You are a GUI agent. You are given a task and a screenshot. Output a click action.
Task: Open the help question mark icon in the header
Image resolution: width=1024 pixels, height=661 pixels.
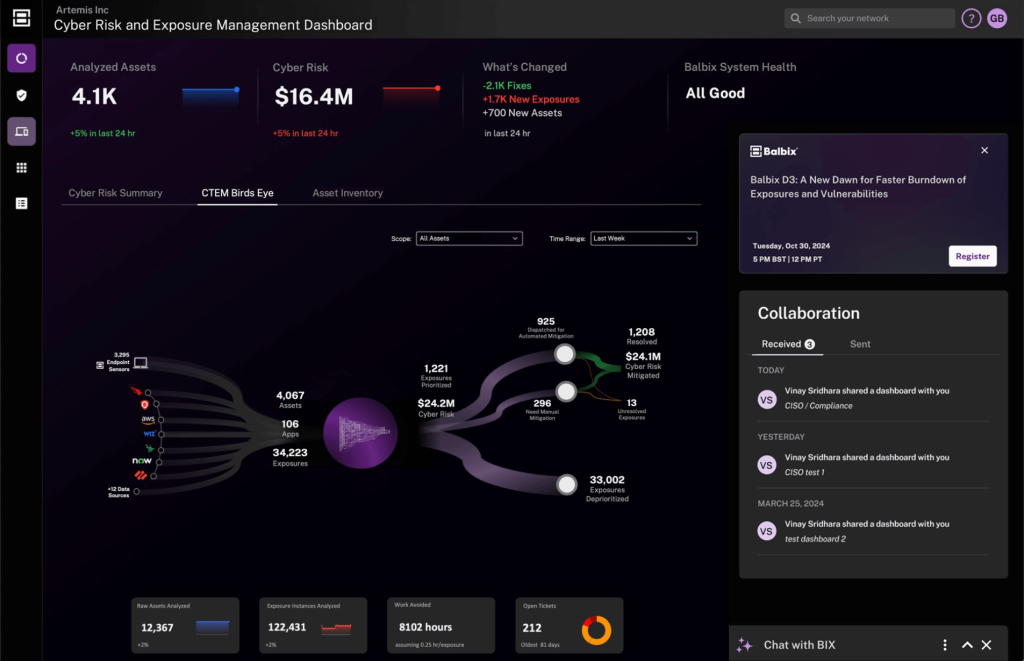[970, 18]
